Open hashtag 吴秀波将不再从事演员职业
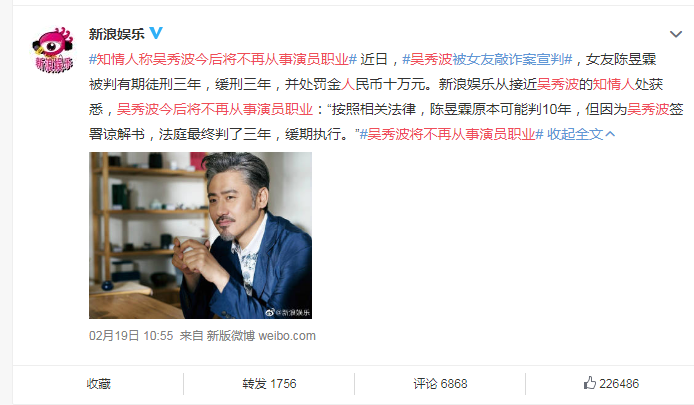Image resolution: width=694 pixels, height=405 pixels. click(x=451, y=134)
